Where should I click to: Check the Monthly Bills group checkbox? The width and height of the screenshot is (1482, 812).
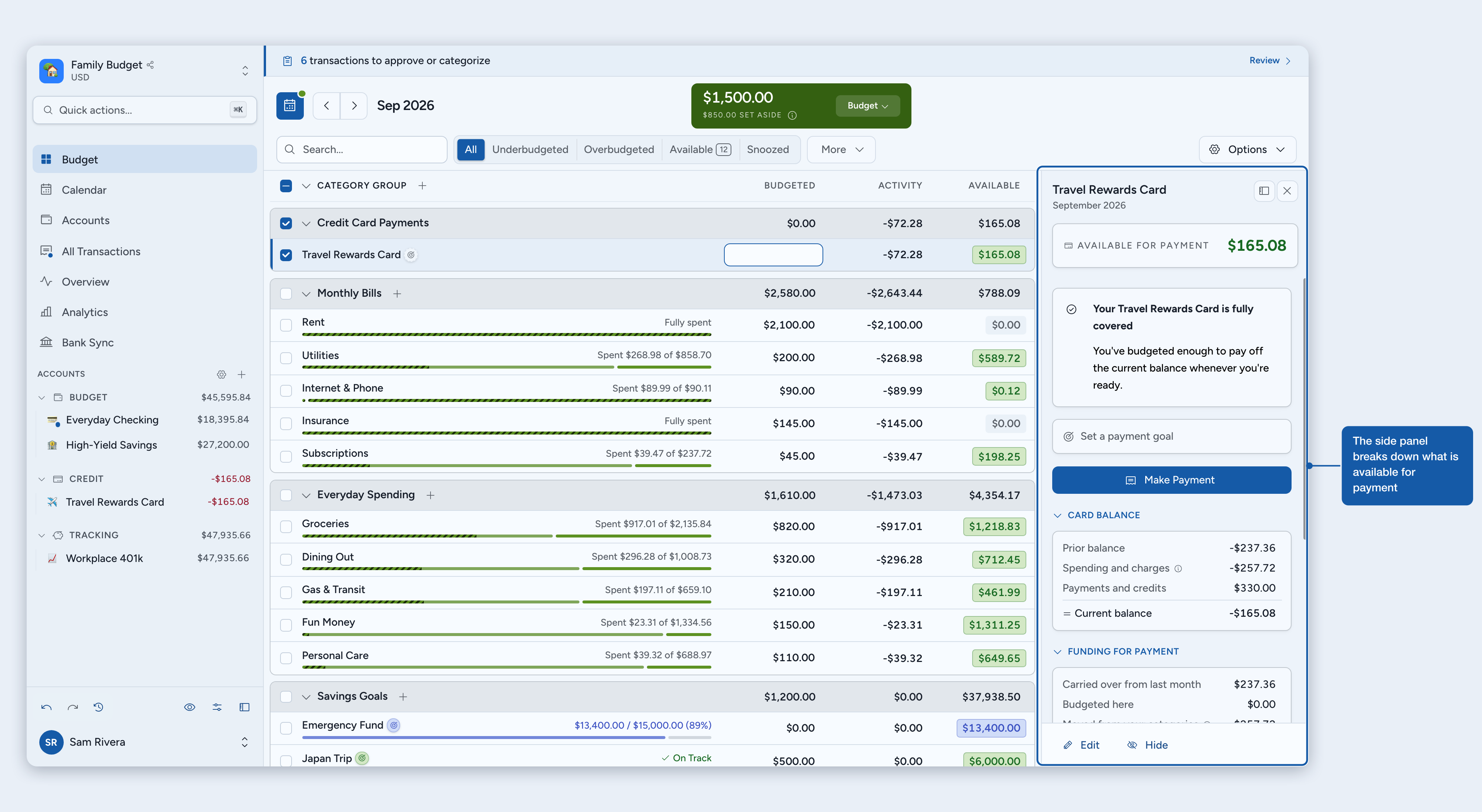click(x=286, y=293)
